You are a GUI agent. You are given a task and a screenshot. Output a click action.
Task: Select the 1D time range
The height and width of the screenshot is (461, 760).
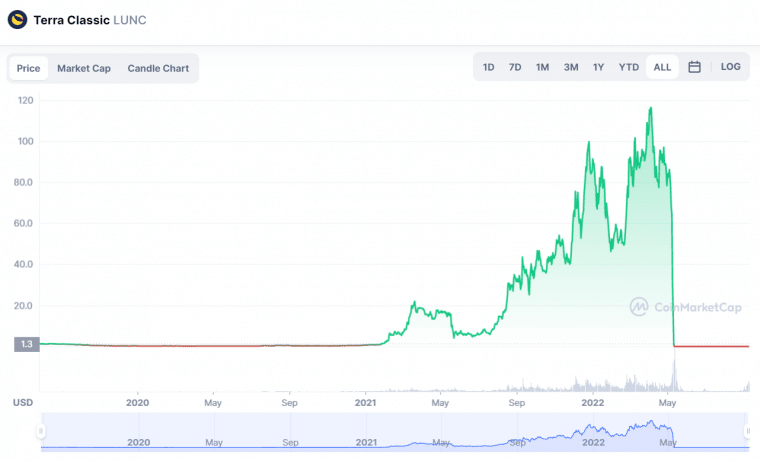[x=488, y=67]
